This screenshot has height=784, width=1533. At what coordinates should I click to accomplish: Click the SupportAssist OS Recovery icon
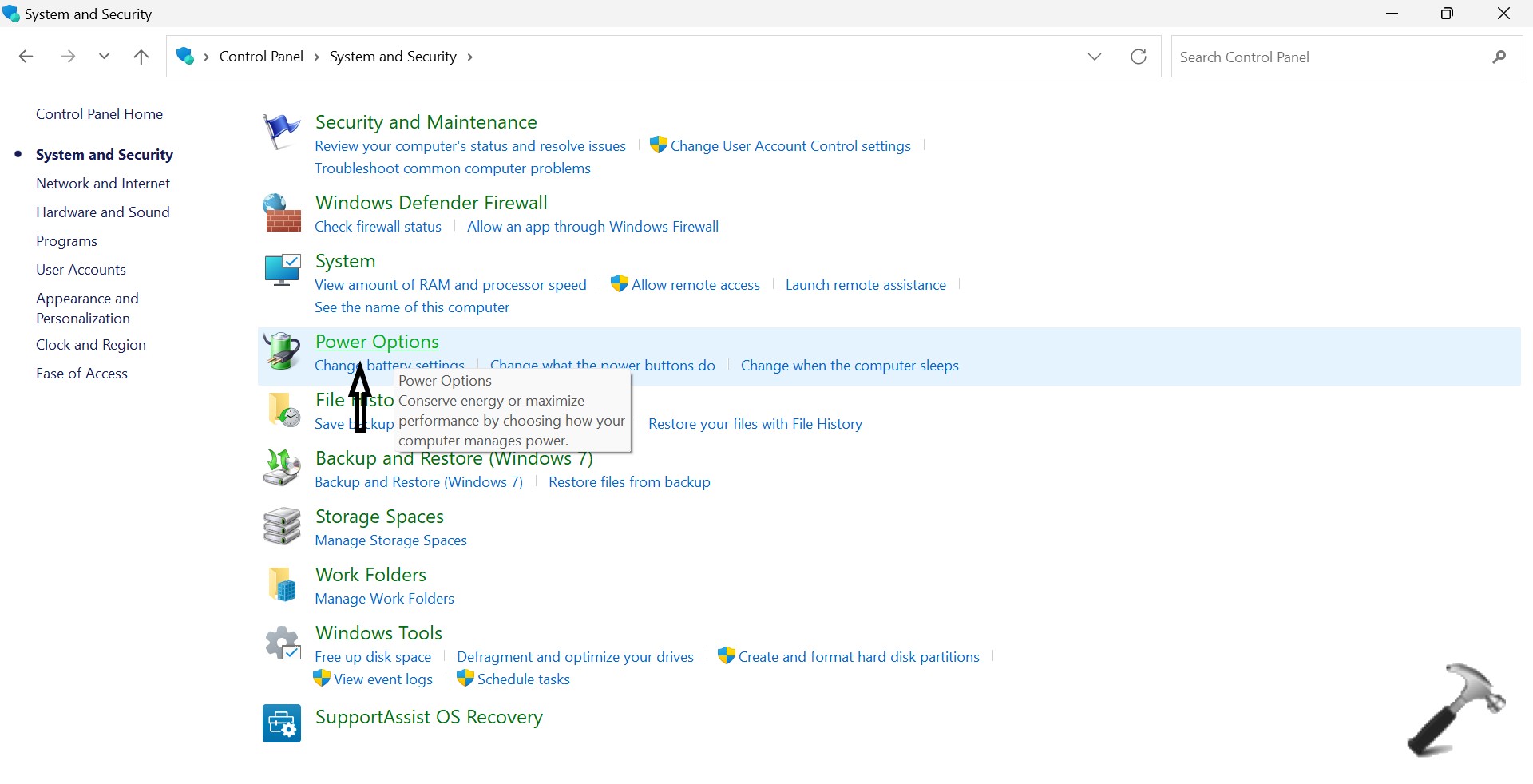[x=282, y=723]
